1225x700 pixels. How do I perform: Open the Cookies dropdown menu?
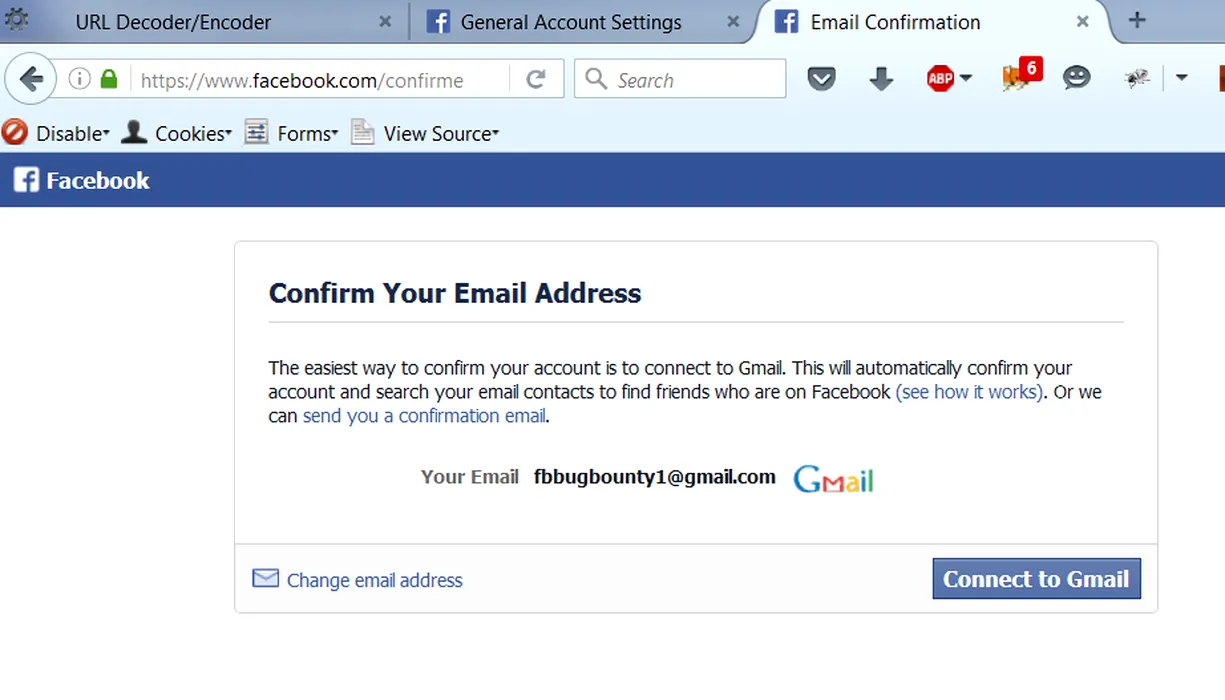[x=177, y=133]
